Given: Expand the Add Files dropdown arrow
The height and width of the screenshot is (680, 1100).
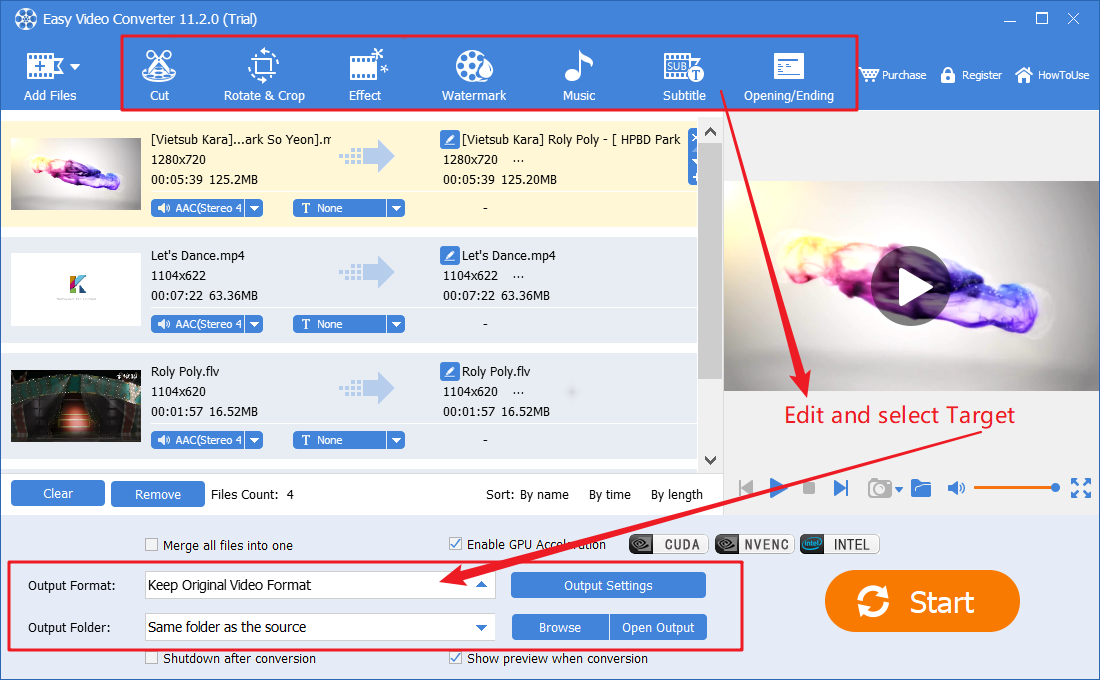Looking at the screenshot, I should pyautogui.click(x=75, y=67).
